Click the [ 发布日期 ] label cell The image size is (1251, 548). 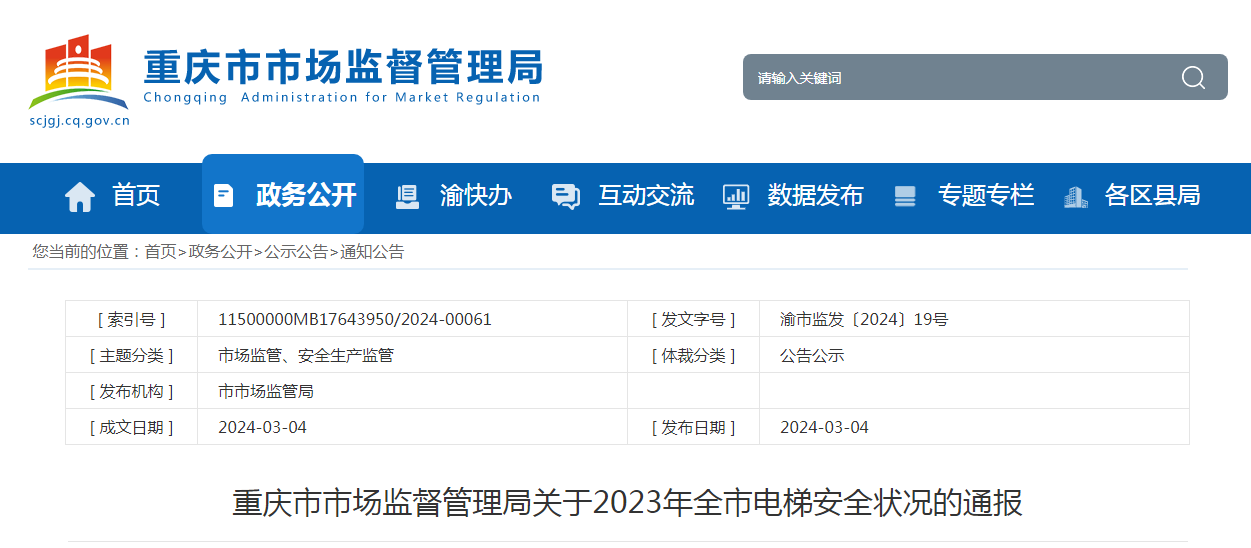click(x=693, y=428)
